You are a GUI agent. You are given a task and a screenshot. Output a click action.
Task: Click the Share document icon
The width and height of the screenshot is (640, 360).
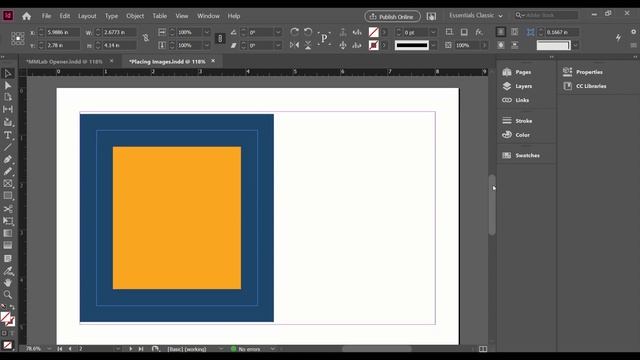(431, 16)
